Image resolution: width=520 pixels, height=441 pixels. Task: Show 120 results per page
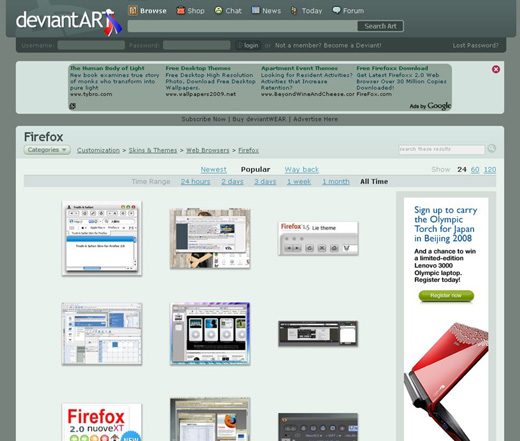point(490,169)
